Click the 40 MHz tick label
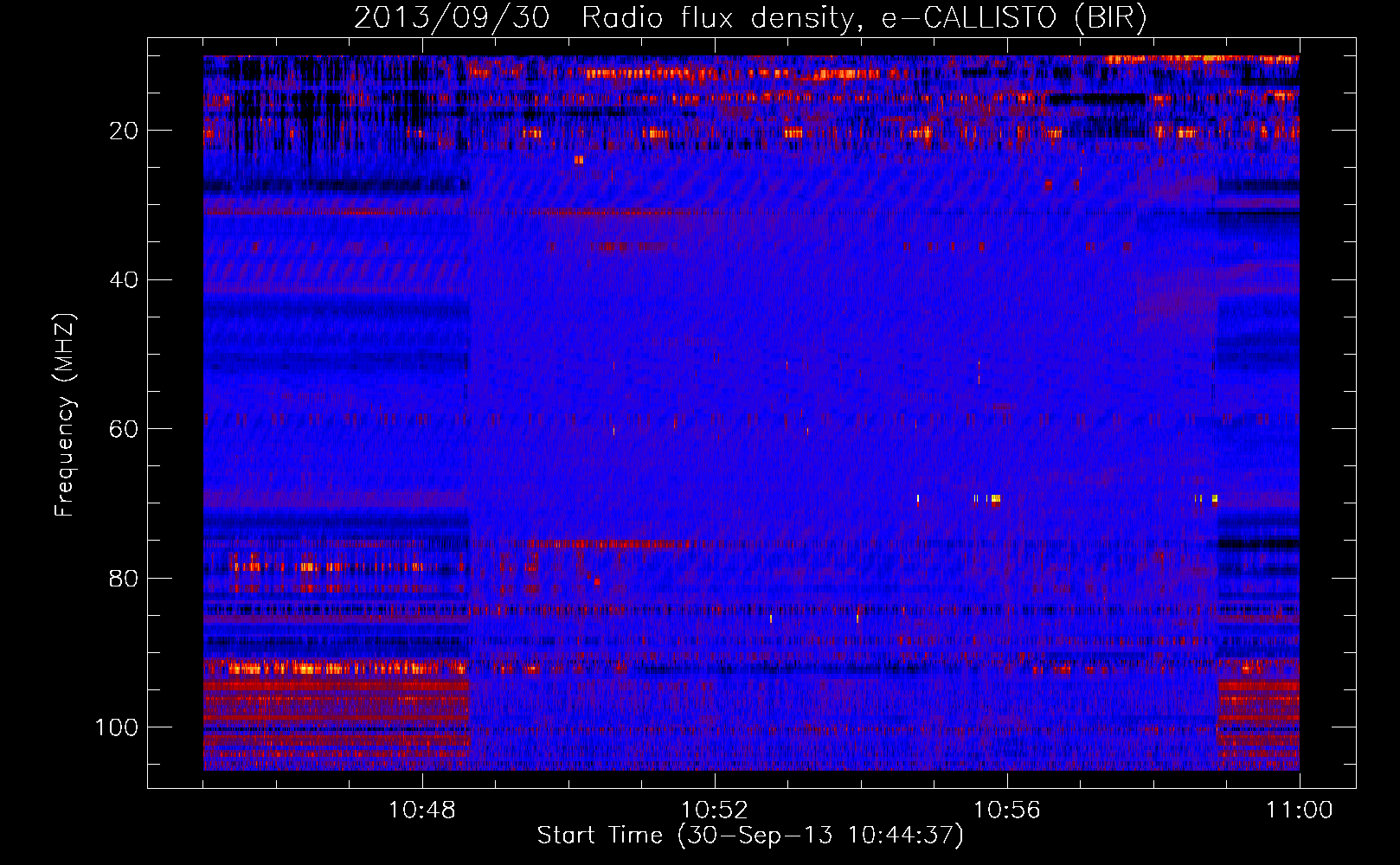 (x=123, y=280)
